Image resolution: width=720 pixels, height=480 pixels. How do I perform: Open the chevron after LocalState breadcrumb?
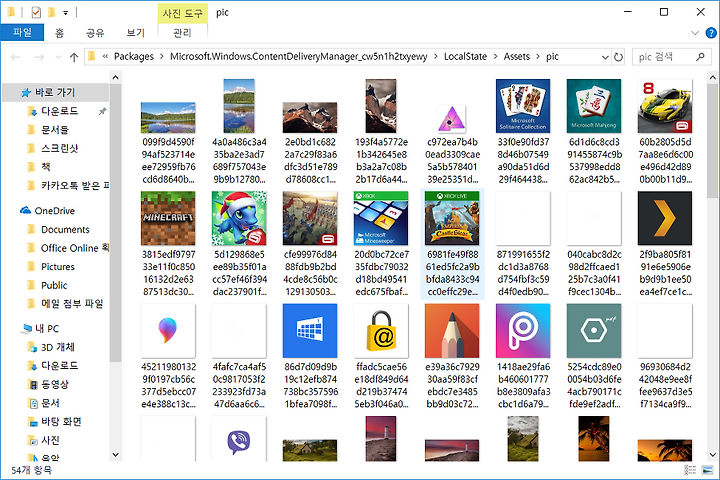(495, 56)
